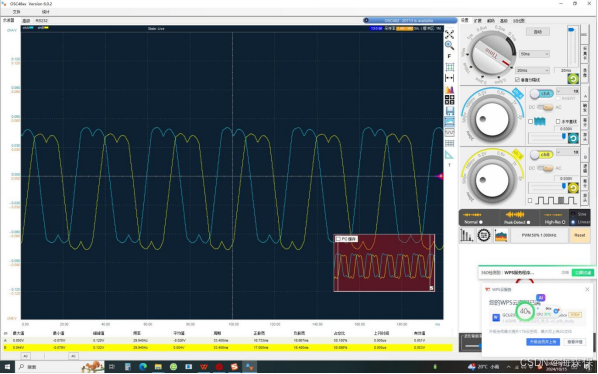Click the four-squares layout icon
Image resolution: width=598 pixels, height=374 pixels.
click(450, 100)
